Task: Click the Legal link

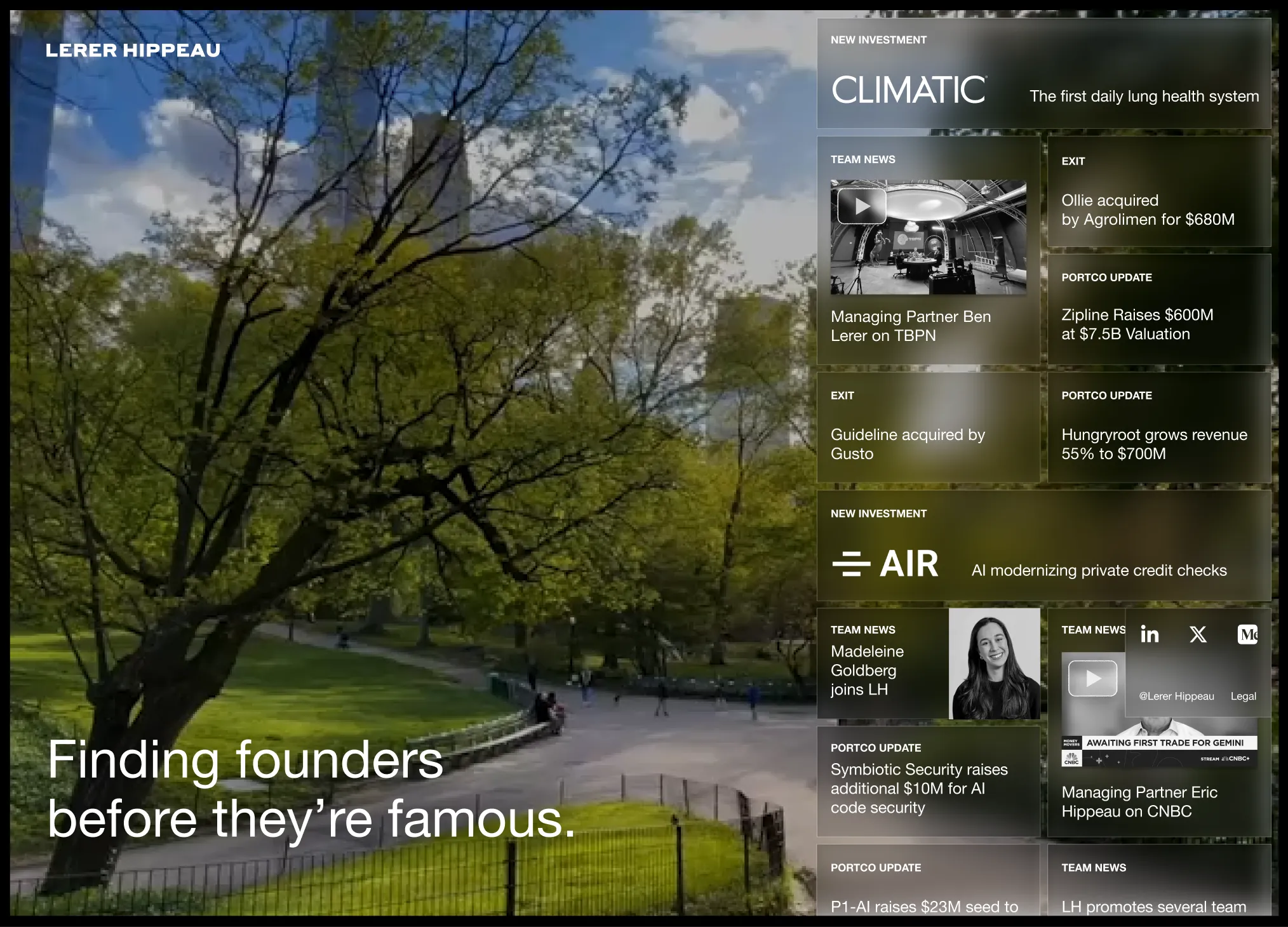Action: point(1243,697)
